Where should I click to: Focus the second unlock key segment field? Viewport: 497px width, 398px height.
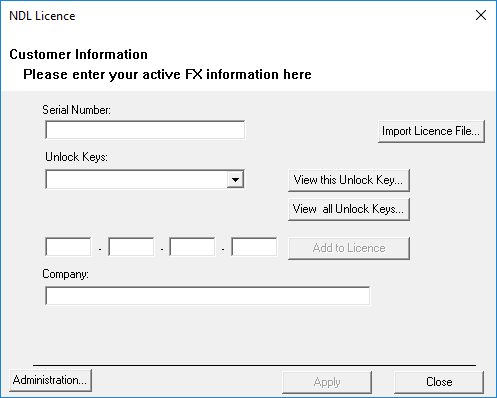(x=131, y=247)
